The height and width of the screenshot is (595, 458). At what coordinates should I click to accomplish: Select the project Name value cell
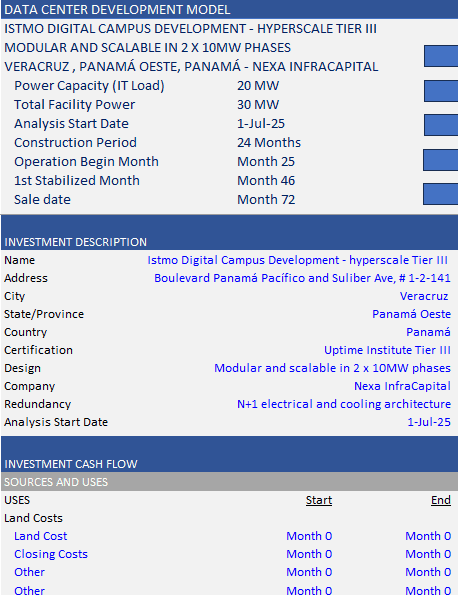click(297, 260)
